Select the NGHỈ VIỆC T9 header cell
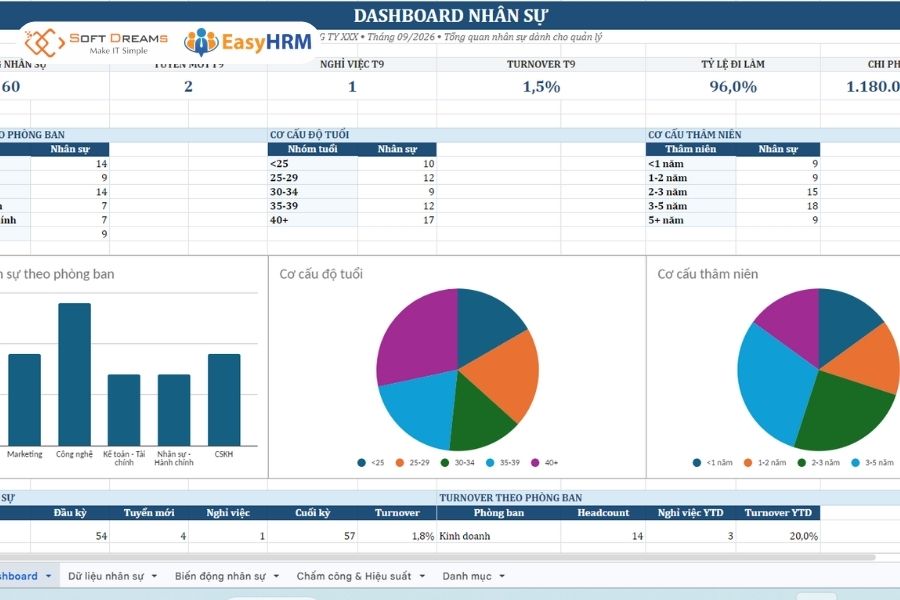Screen dimensions: 900x600 pyautogui.click(x=352, y=64)
